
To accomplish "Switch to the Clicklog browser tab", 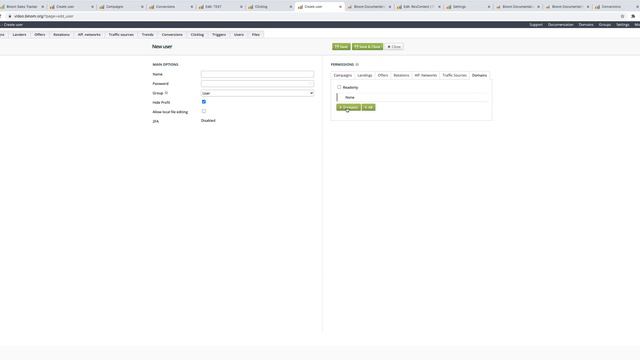I will [x=270, y=7].
